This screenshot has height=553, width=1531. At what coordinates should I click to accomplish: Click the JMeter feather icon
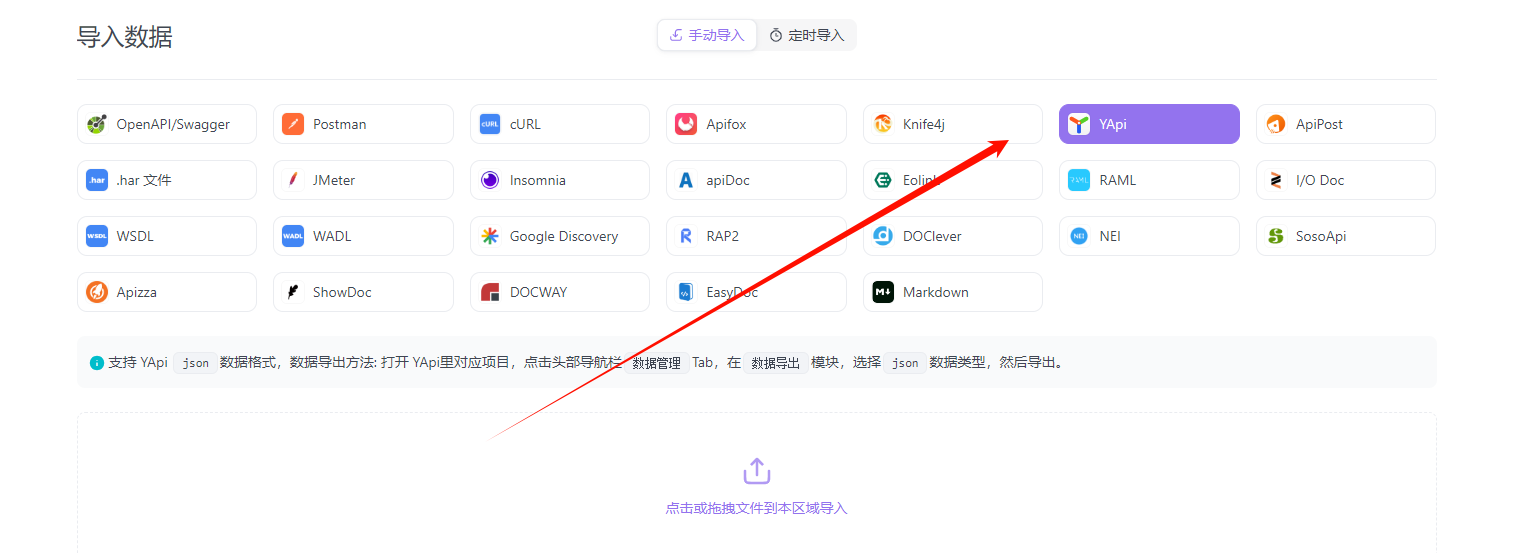pyautogui.click(x=293, y=180)
